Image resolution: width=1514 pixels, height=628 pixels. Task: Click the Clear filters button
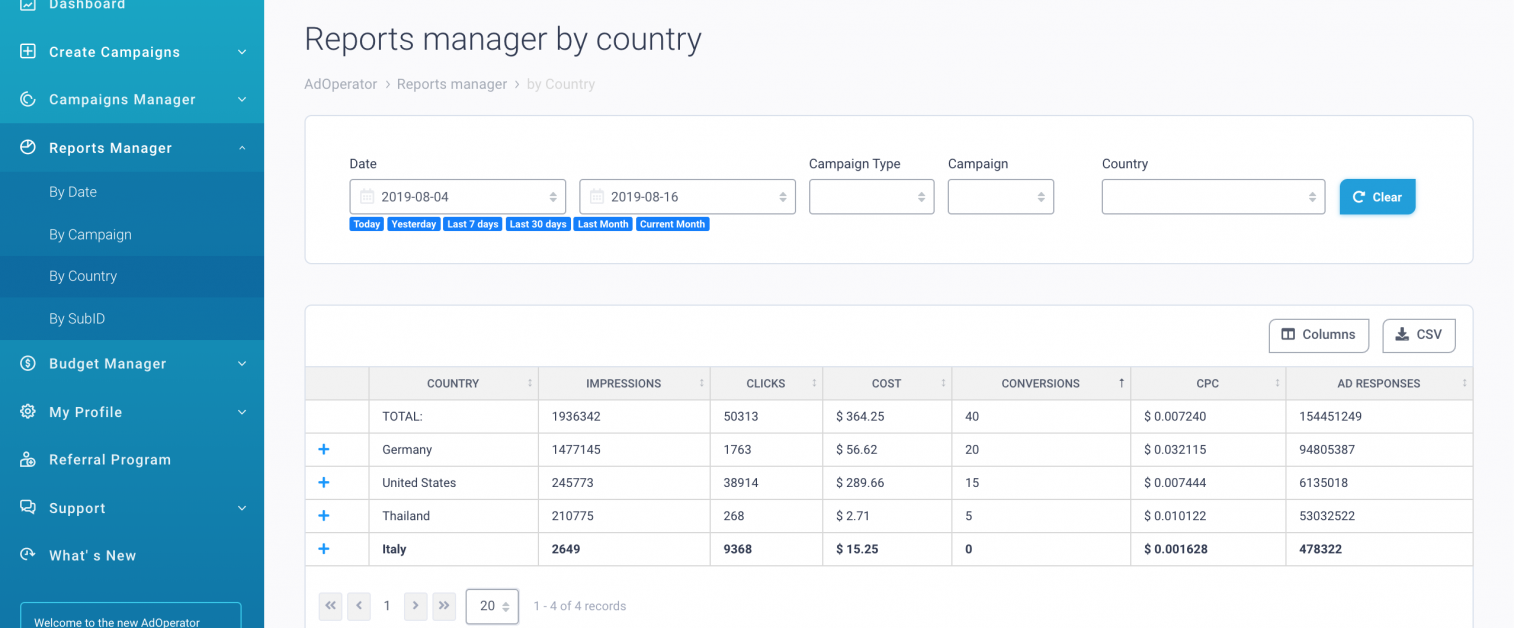click(1377, 197)
